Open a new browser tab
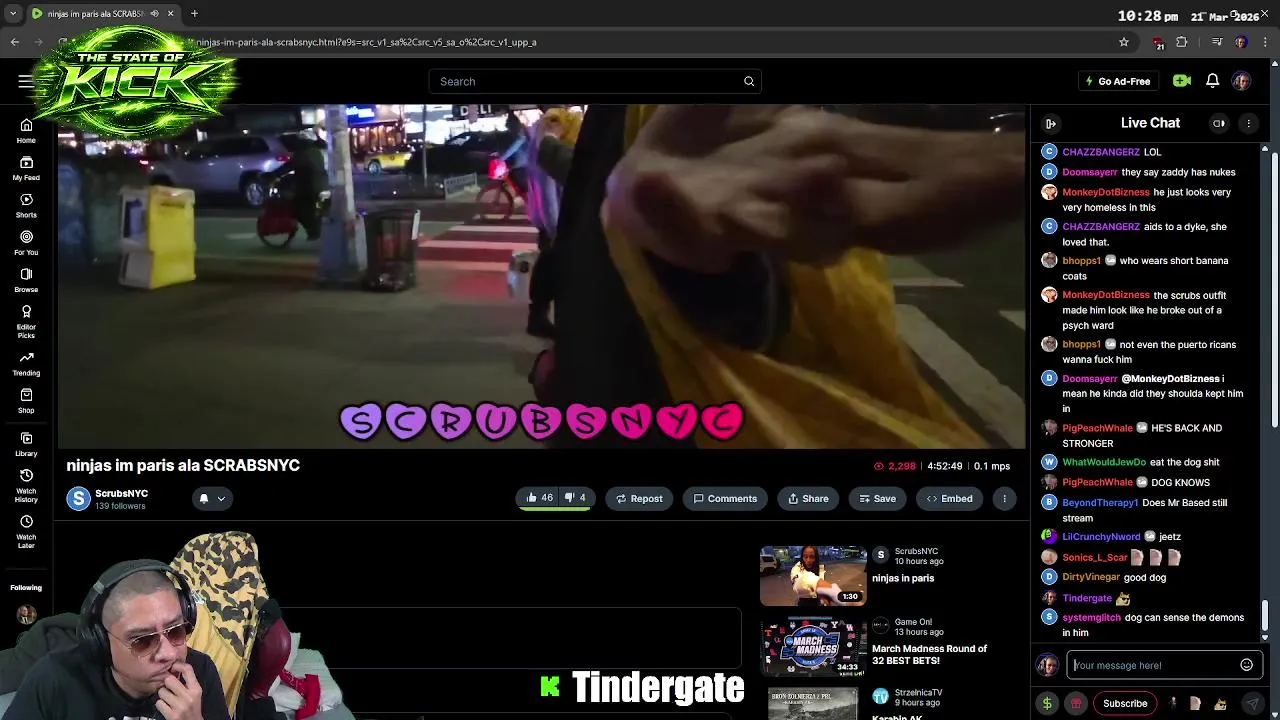 (x=194, y=14)
